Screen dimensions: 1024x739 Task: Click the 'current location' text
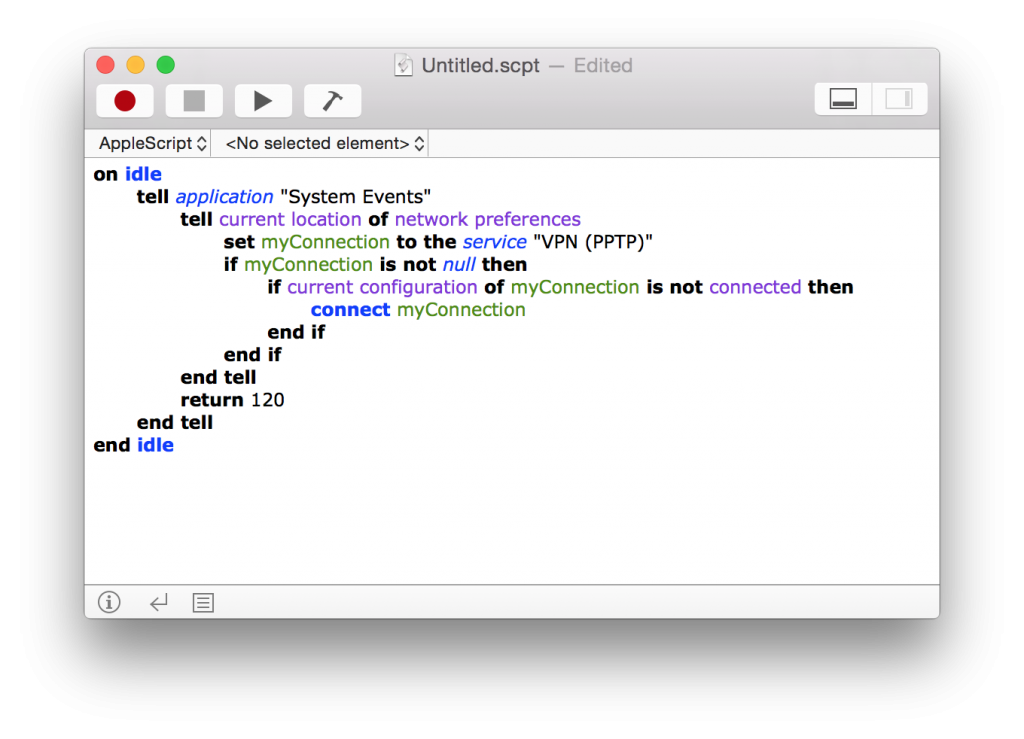[290, 219]
